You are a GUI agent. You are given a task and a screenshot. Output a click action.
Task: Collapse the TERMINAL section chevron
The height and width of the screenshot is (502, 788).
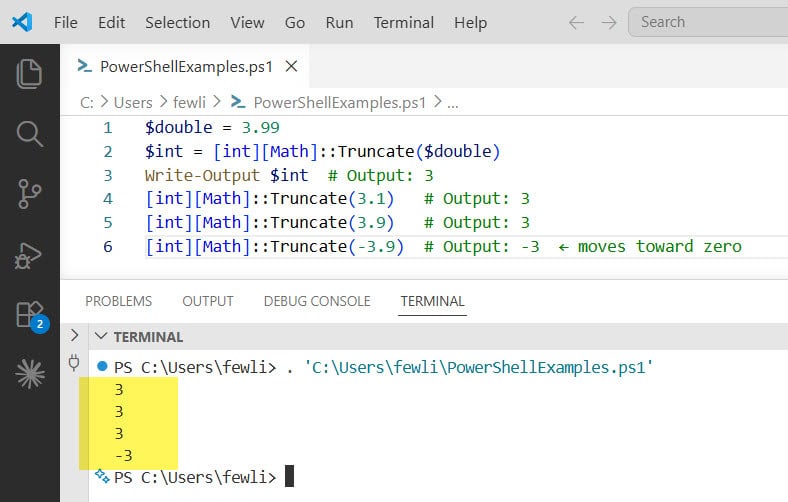[x=101, y=336]
